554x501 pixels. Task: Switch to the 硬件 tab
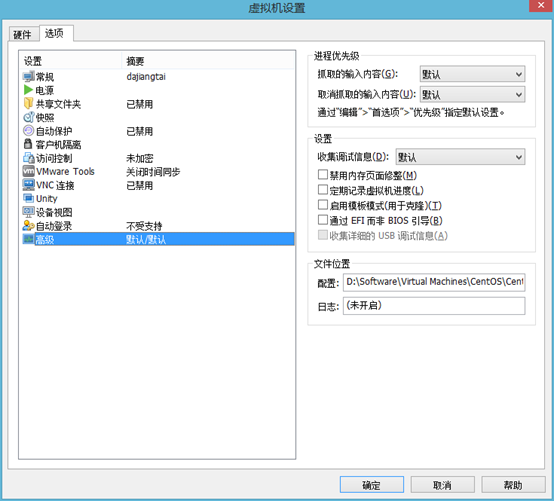(x=23, y=34)
